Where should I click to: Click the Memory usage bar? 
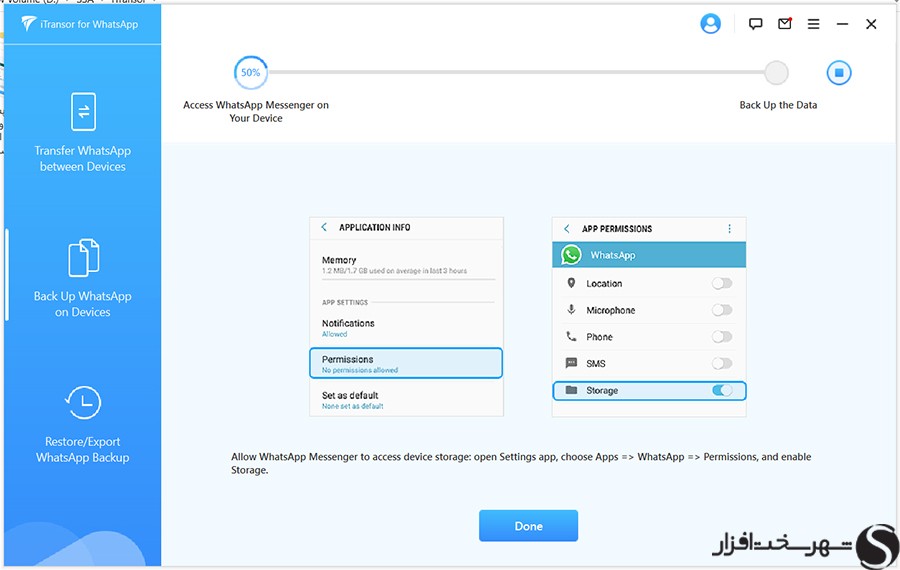click(408, 280)
